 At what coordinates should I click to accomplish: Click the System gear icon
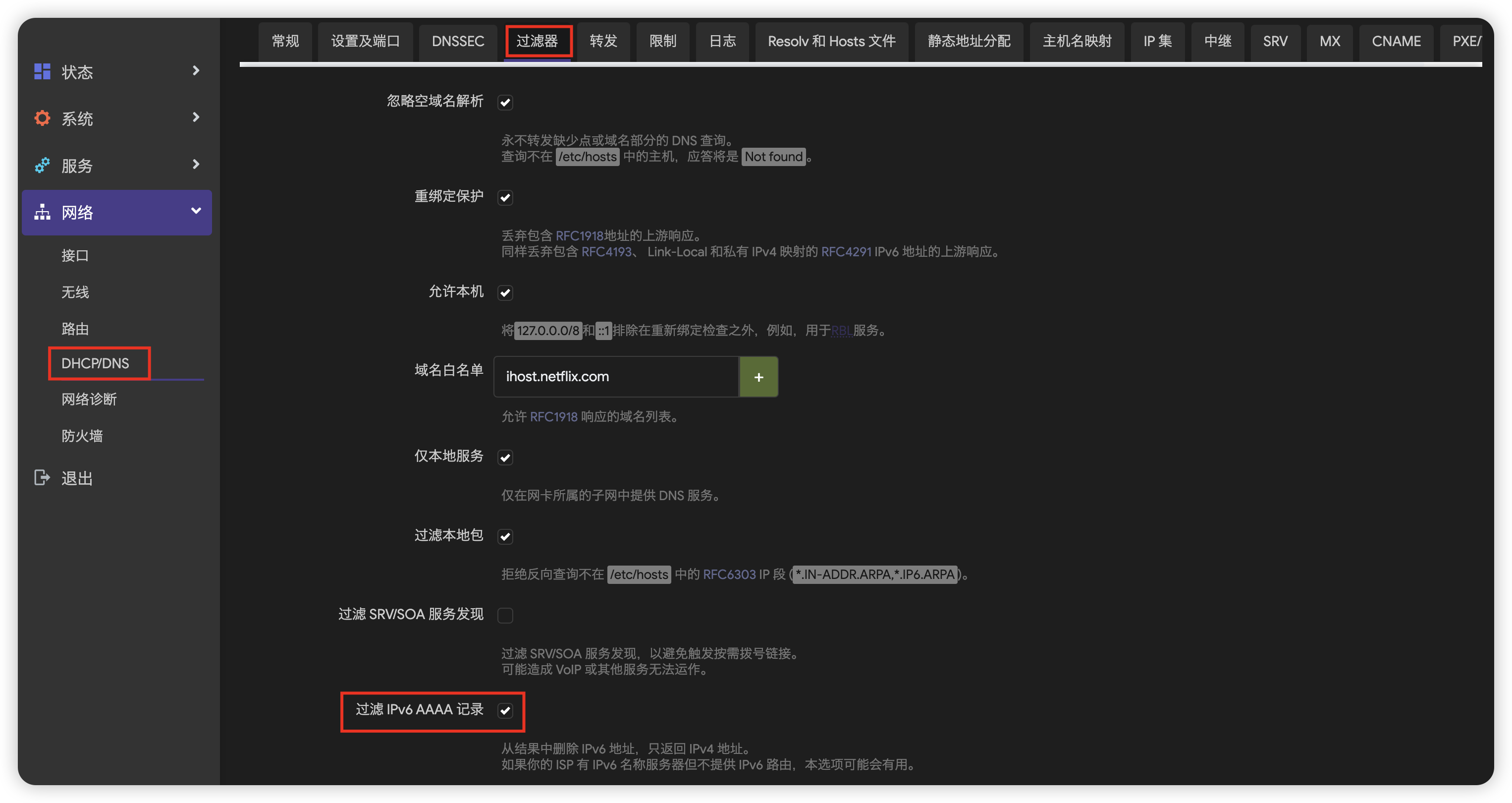42,118
